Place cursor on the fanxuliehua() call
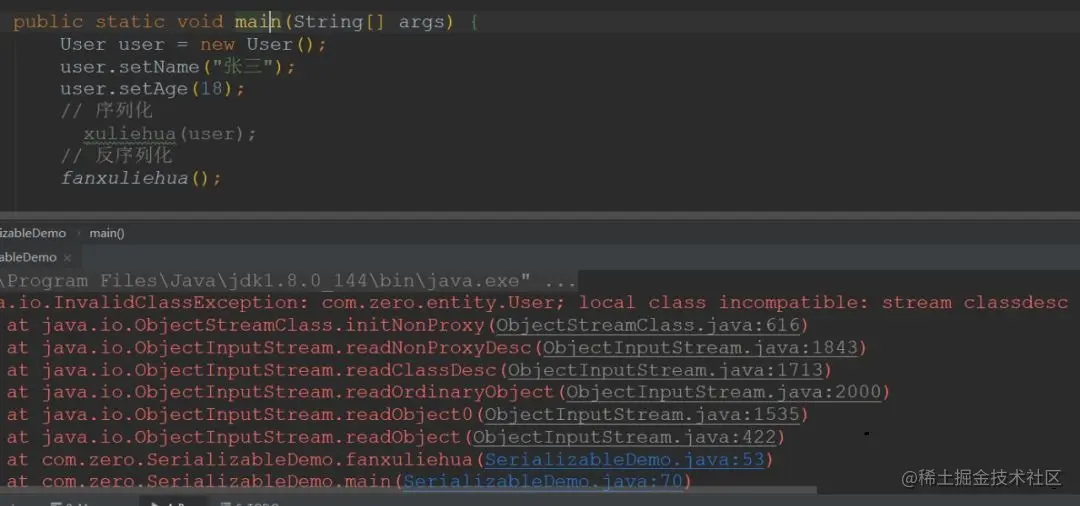The height and width of the screenshot is (506, 1080). tap(141, 179)
